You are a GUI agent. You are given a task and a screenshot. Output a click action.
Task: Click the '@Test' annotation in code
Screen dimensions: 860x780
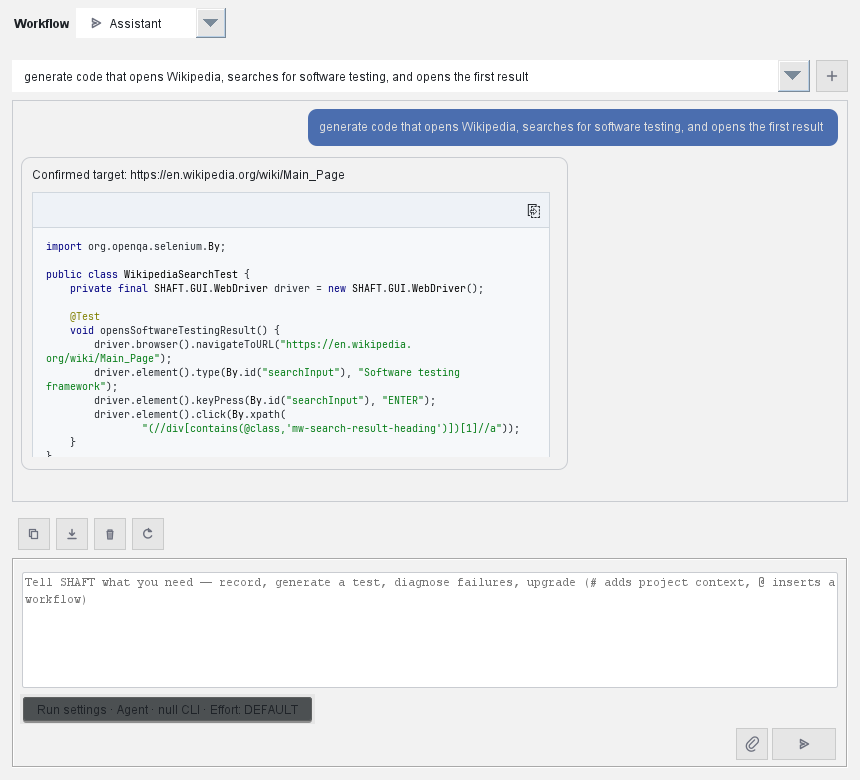click(84, 316)
